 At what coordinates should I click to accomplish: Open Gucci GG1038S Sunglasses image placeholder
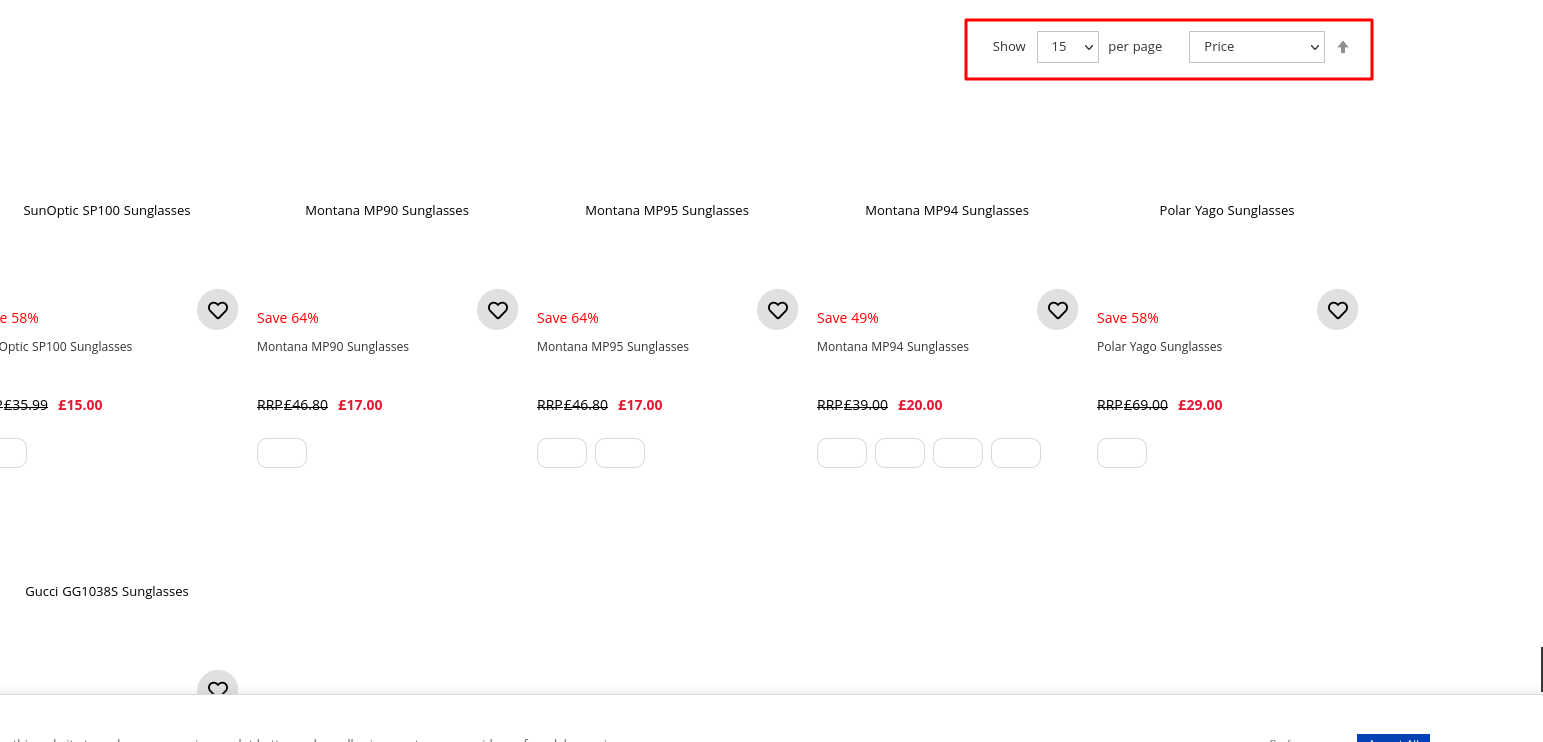pyautogui.click(x=107, y=592)
